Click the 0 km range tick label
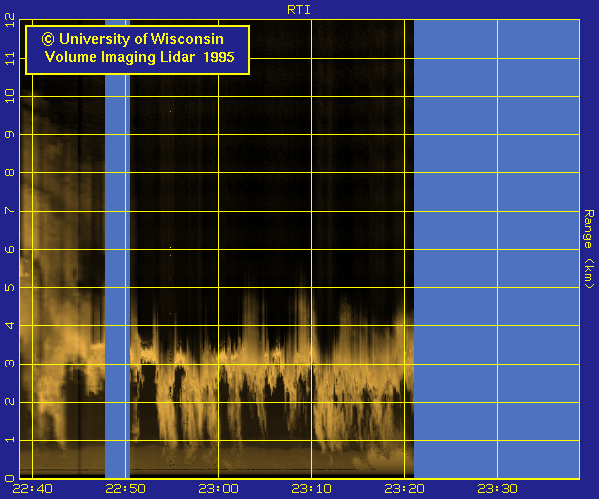599x499 pixels. pos(10,478)
